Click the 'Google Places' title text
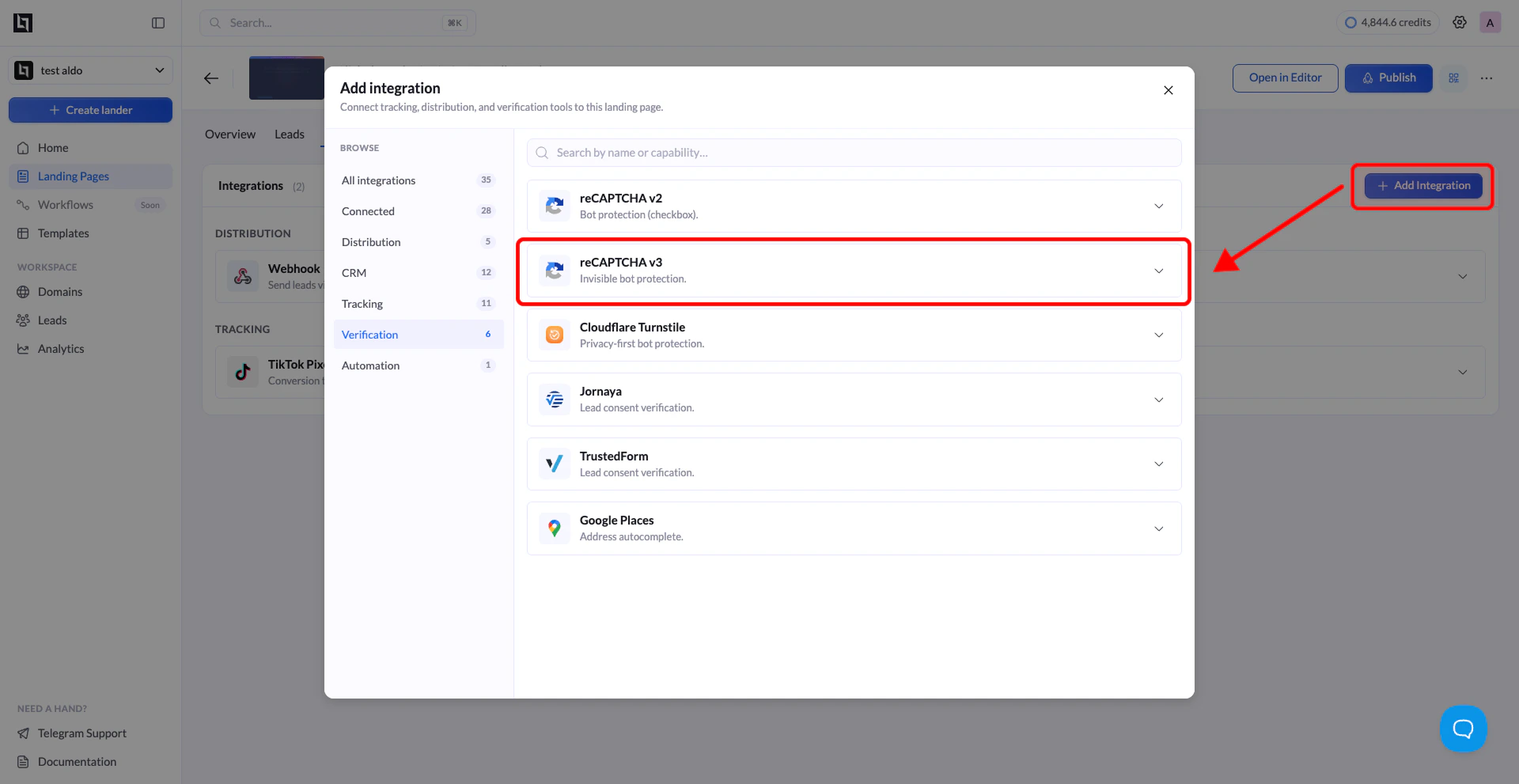The height and width of the screenshot is (784, 1519). (617, 521)
